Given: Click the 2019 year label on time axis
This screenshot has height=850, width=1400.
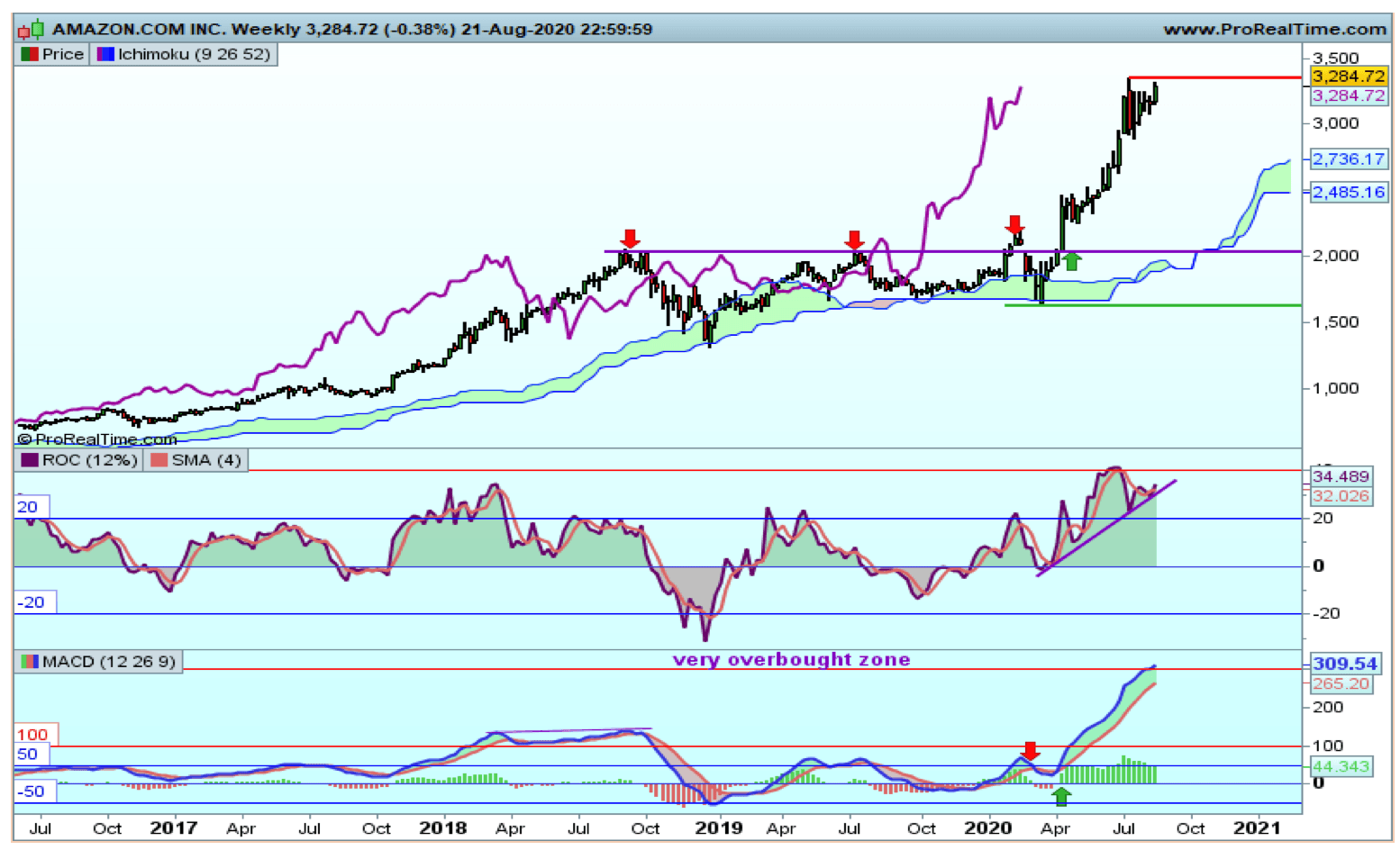Looking at the screenshot, I should pyautogui.click(x=719, y=827).
